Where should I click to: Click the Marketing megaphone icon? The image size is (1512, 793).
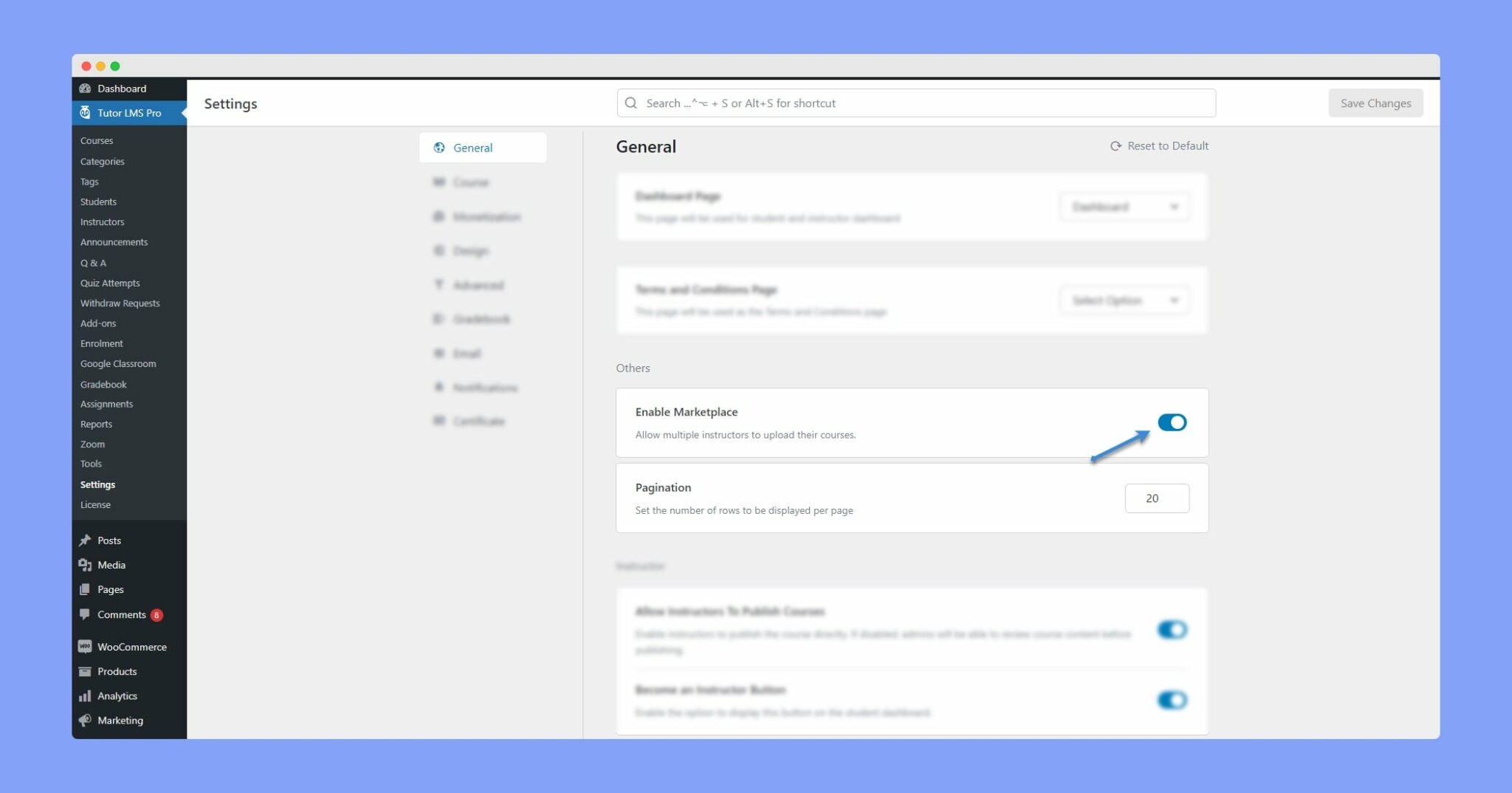[x=85, y=720]
